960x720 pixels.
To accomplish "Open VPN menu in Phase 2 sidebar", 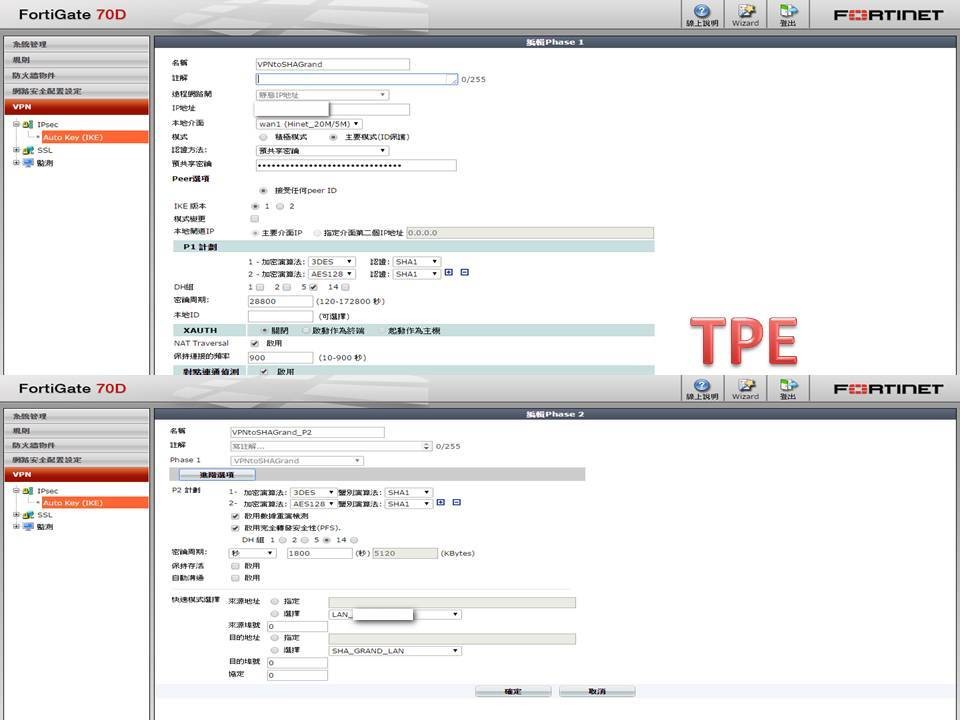I will pos(77,474).
